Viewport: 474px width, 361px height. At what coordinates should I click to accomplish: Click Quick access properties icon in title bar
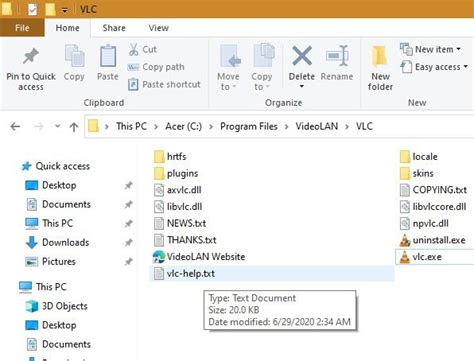point(32,9)
